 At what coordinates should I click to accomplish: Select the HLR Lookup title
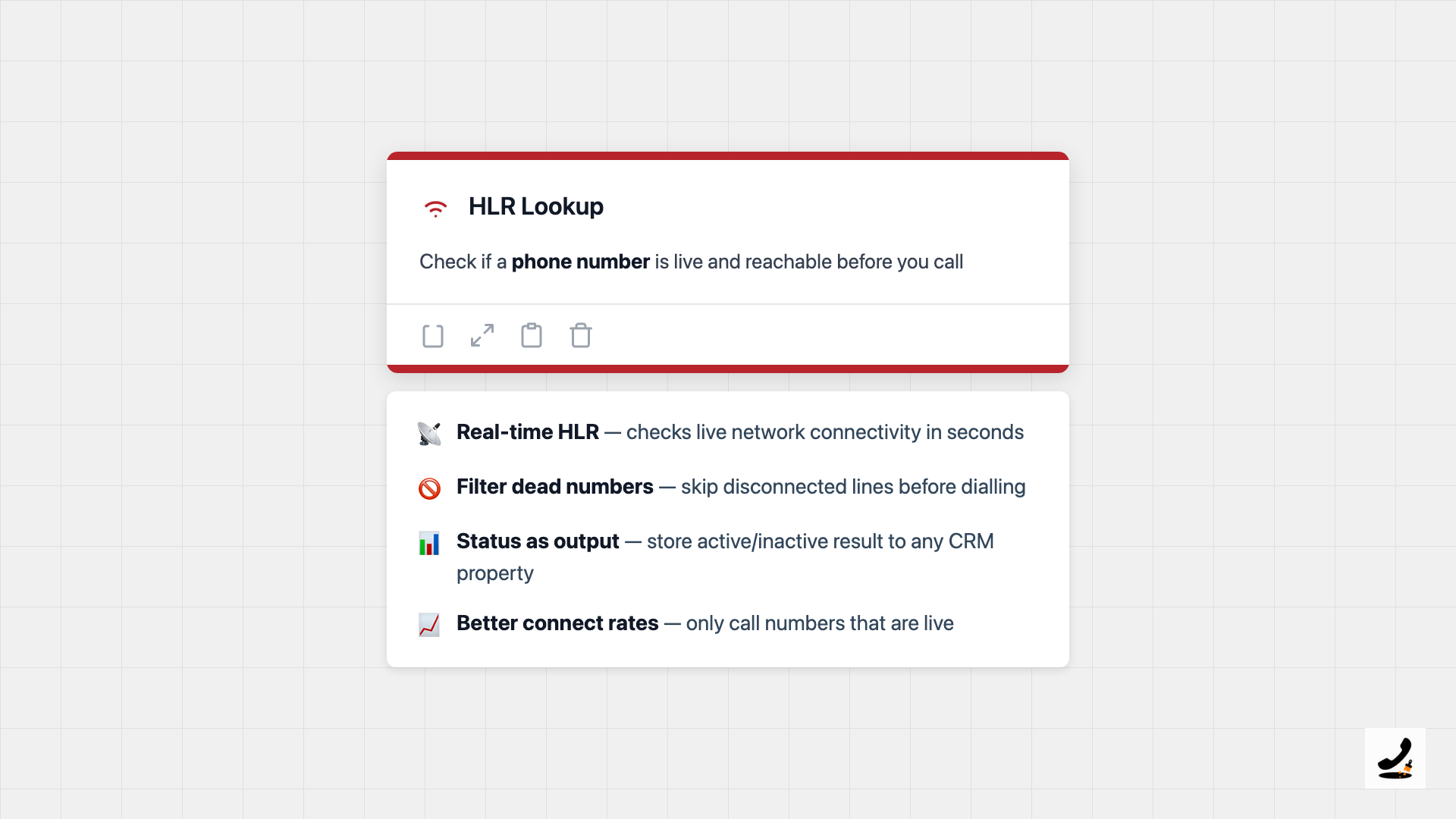(x=535, y=206)
